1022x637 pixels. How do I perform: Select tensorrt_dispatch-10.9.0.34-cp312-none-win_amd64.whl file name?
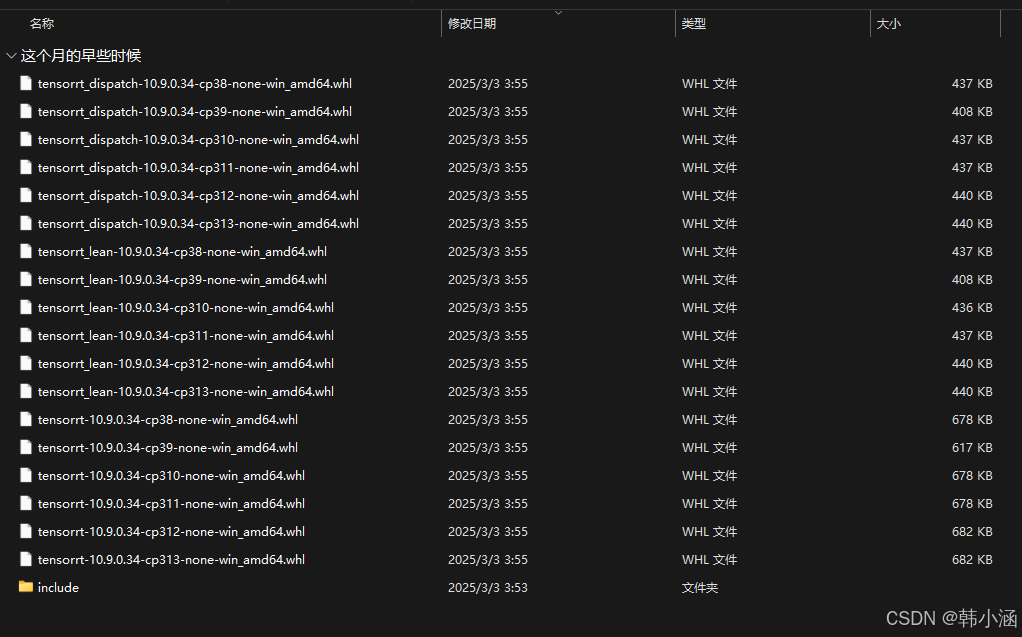pyautogui.click(x=198, y=196)
